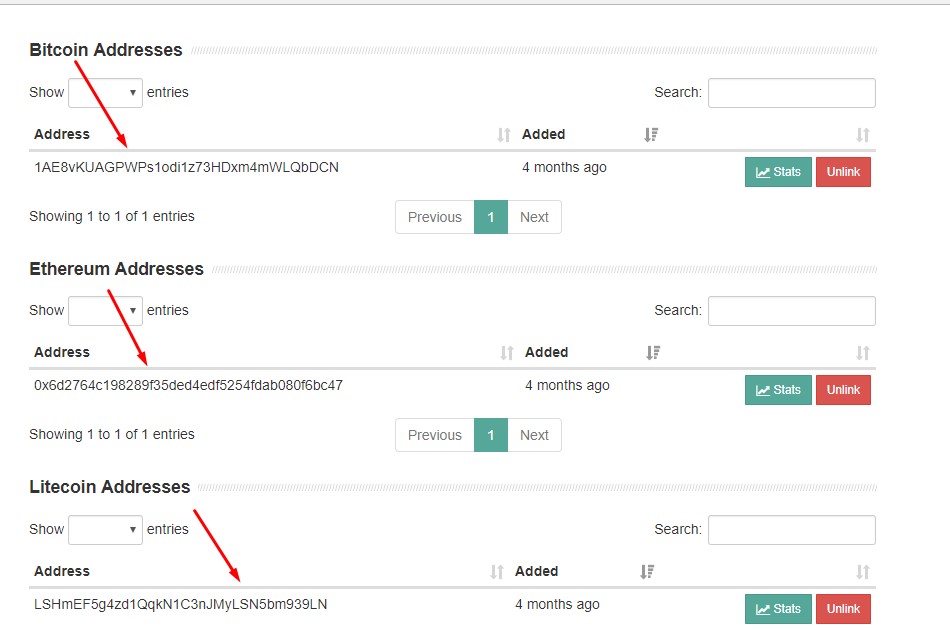Sort Ethereum table by Address column icon
Viewport: 950px width, 630px height.
pyautogui.click(x=507, y=353)
